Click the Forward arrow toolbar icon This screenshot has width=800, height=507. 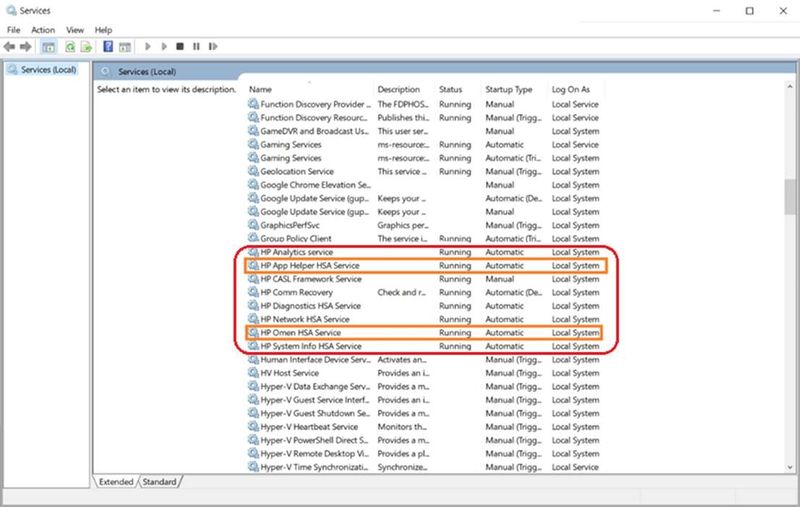coord(26,47)
